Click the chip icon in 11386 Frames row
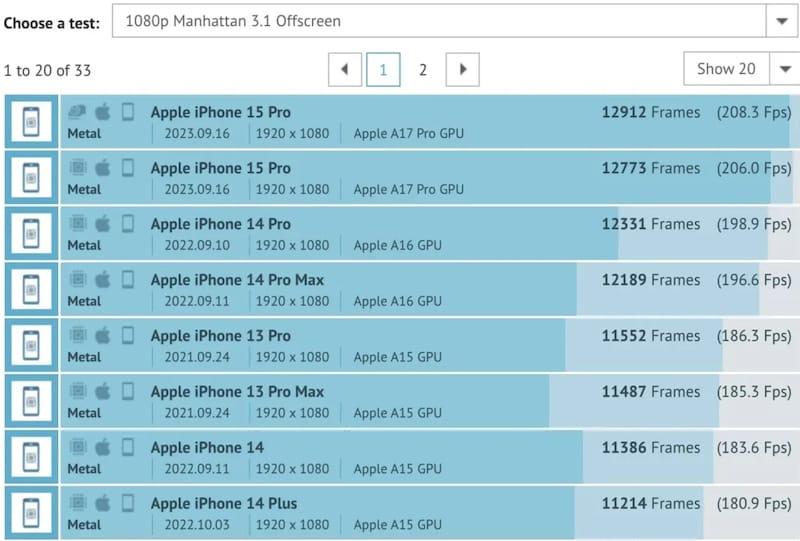800x541 pixels. (78, 447)
